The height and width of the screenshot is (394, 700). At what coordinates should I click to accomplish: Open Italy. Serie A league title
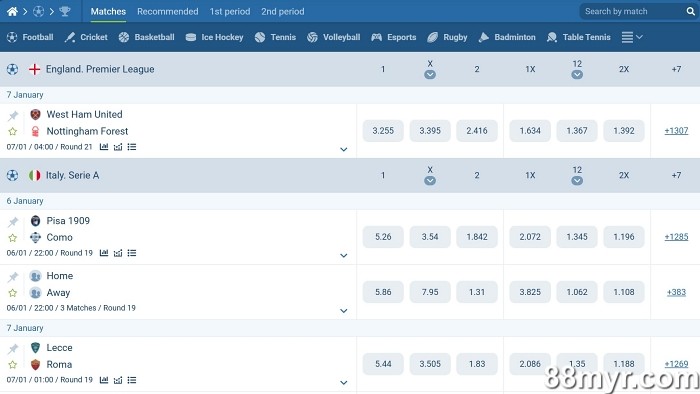(72, 175)
